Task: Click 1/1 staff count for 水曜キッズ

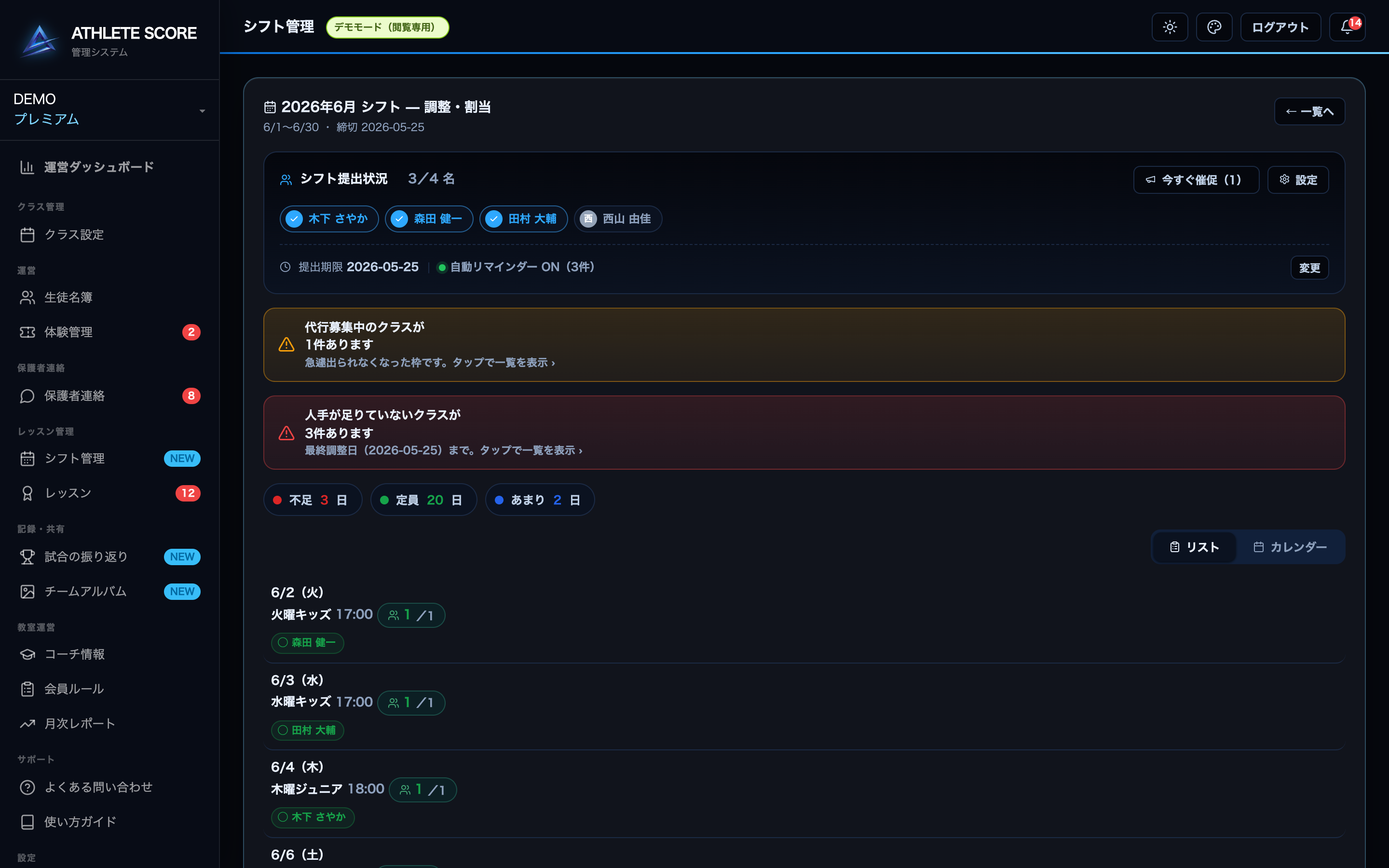Action: pos(411,703)
